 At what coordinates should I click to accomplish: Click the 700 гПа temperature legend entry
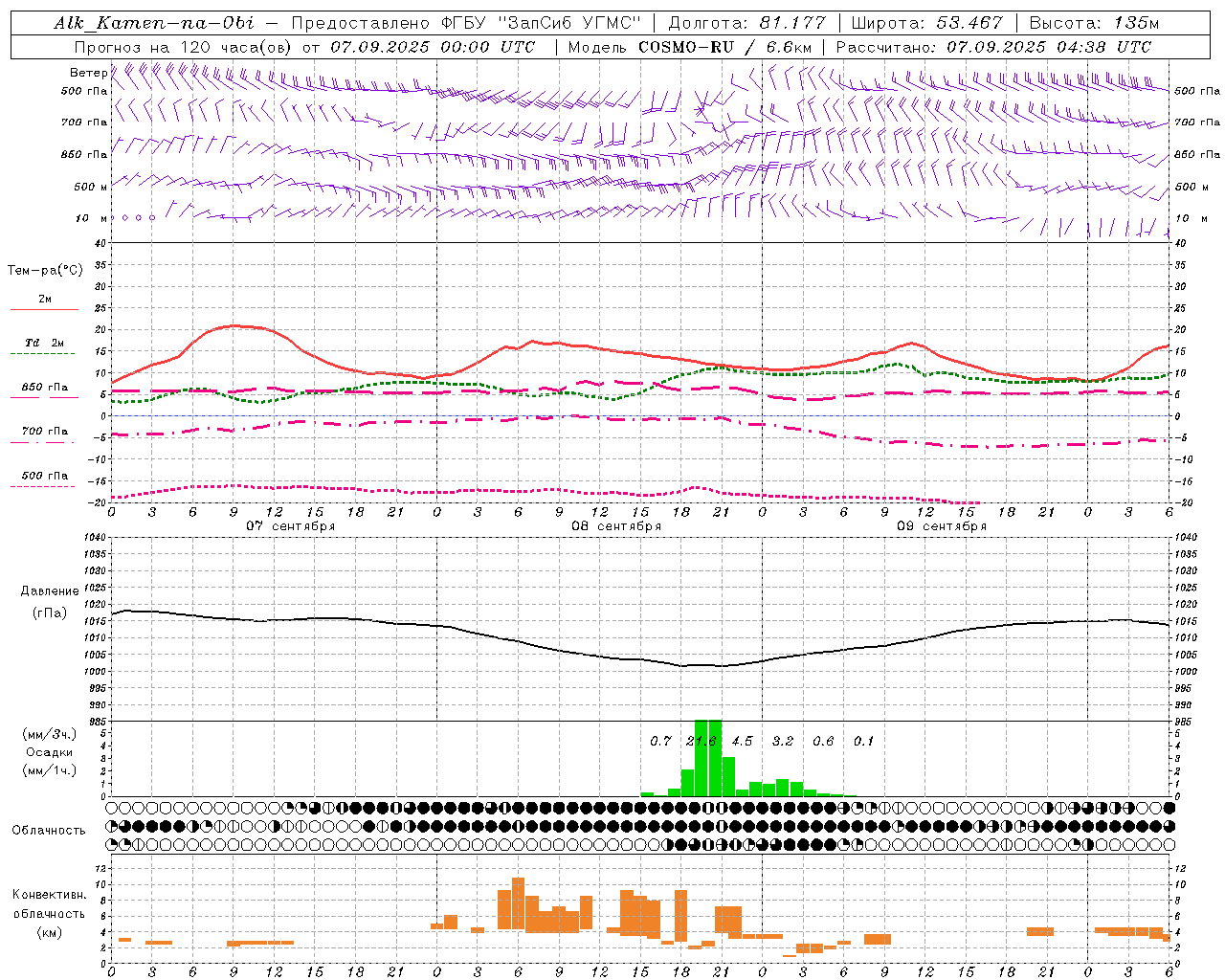coord(45,432)
